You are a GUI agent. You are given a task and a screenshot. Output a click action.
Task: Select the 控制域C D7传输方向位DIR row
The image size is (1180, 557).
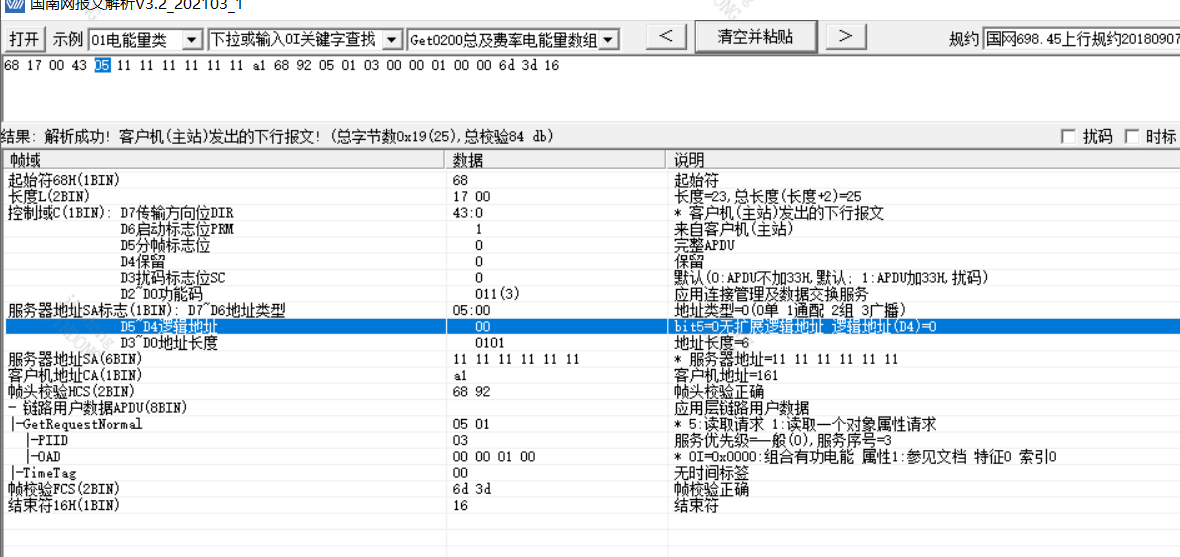click(x=590, y=213)
